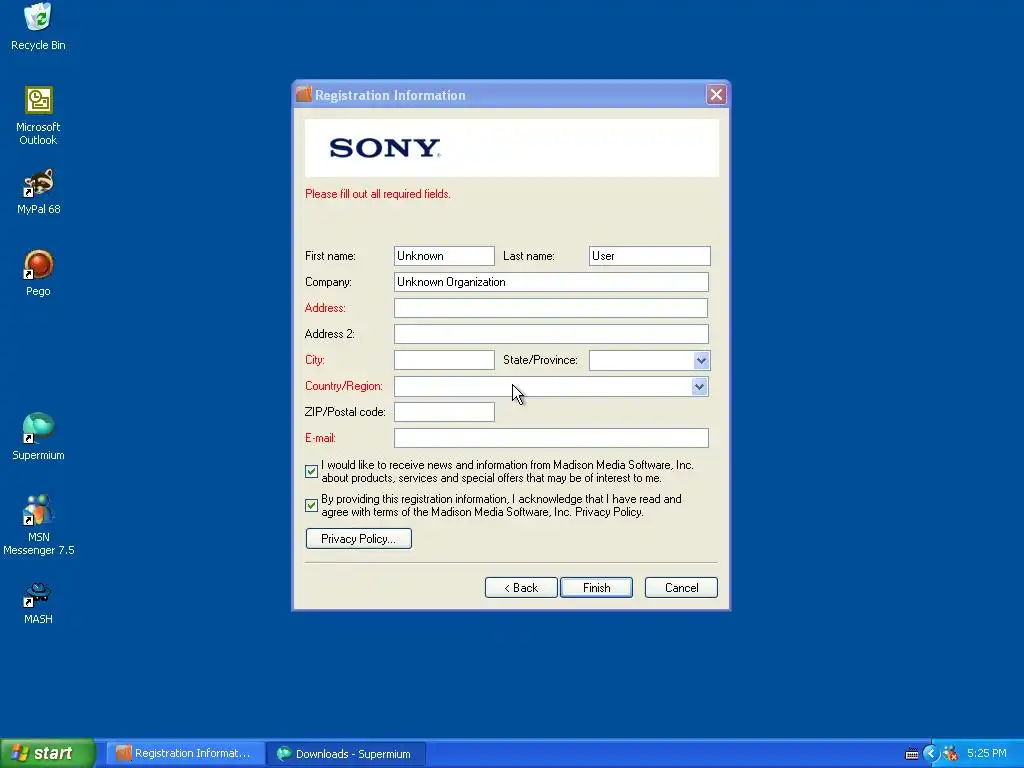Click into the ZIP/Postal code field
This screenshot has height=768, width=1024.
444,412
